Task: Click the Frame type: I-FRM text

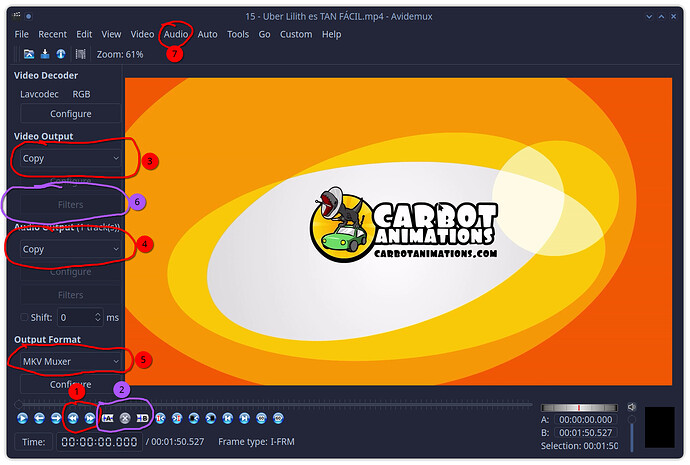Action: [x=256, y=441]
